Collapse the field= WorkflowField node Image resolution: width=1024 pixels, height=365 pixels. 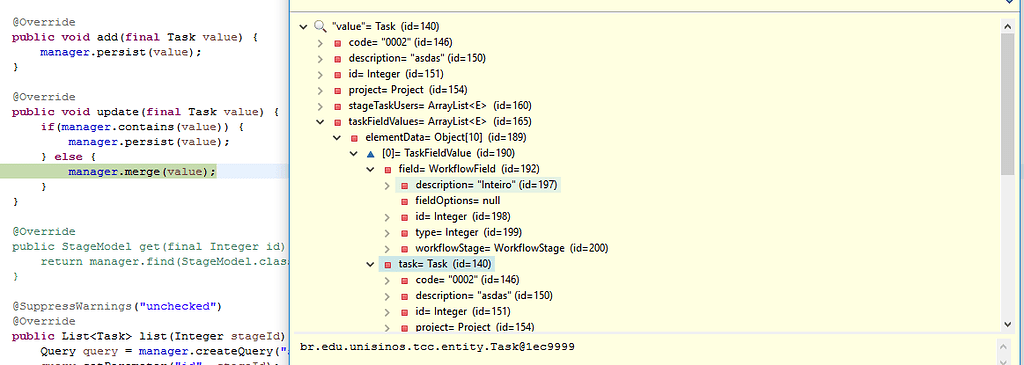click(370, 169)
